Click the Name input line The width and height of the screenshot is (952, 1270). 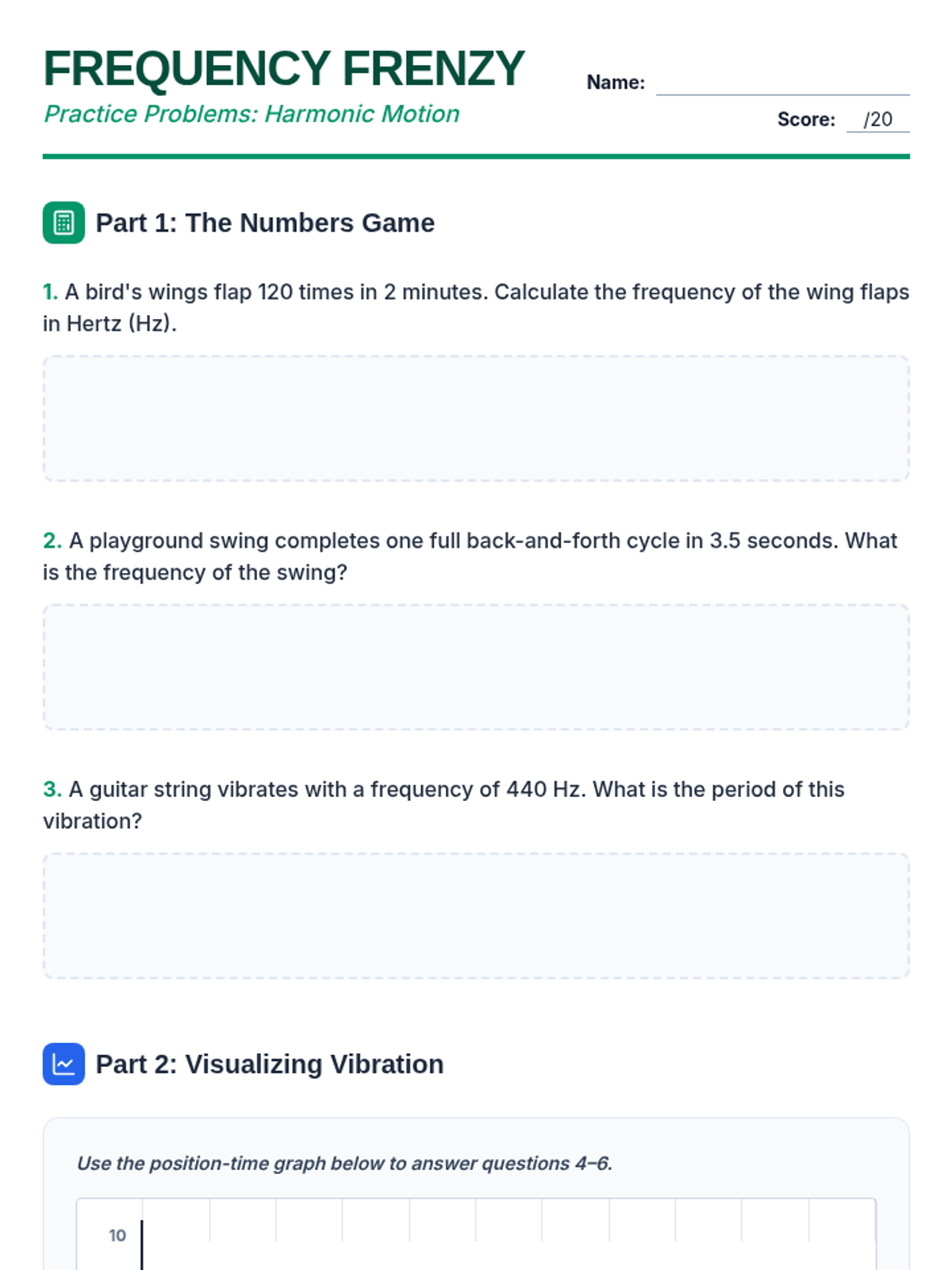(x=781, y=83)
